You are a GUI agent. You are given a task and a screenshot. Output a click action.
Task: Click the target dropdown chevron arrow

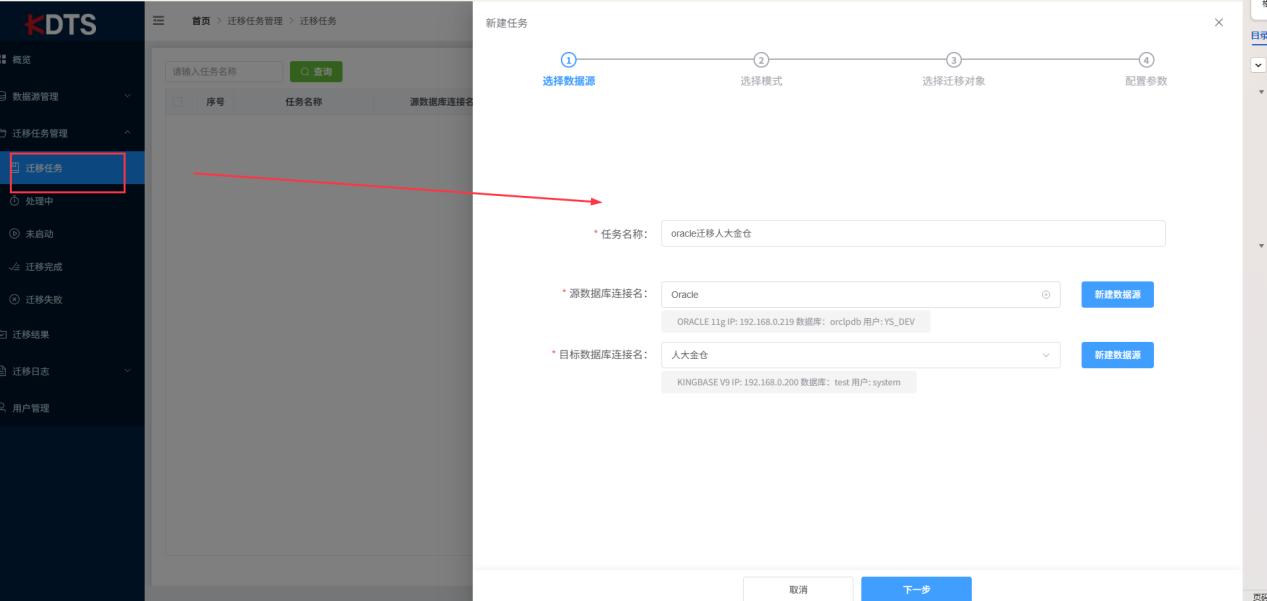(1046, 355)
